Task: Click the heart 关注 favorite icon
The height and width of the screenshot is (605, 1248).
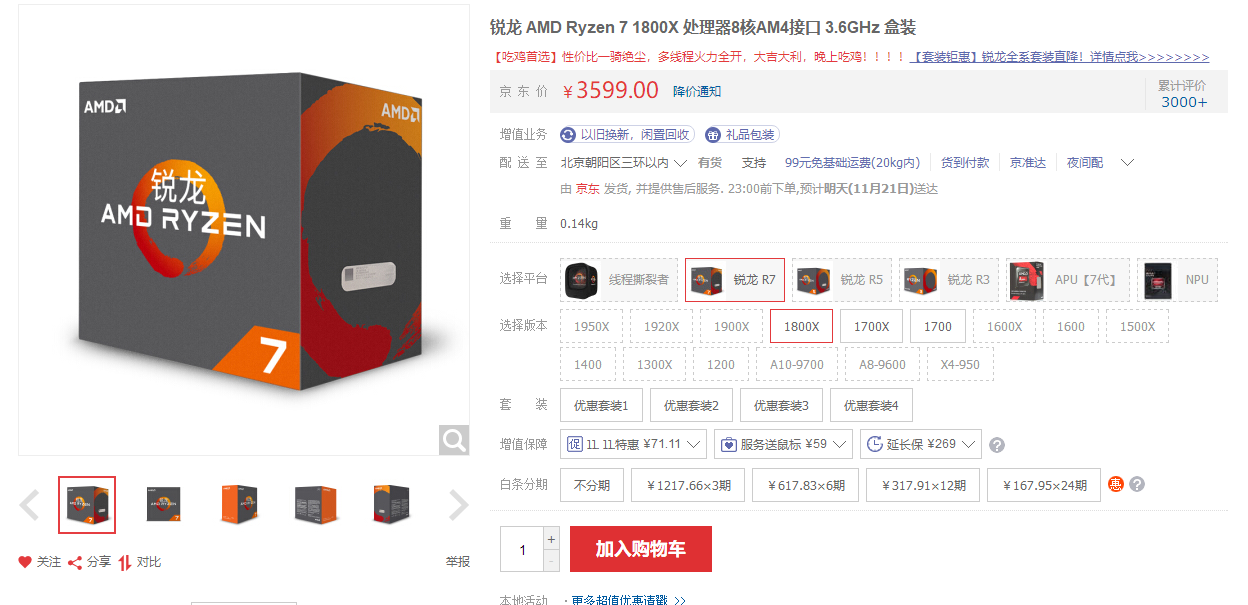Action: click(x=25, y=562)
